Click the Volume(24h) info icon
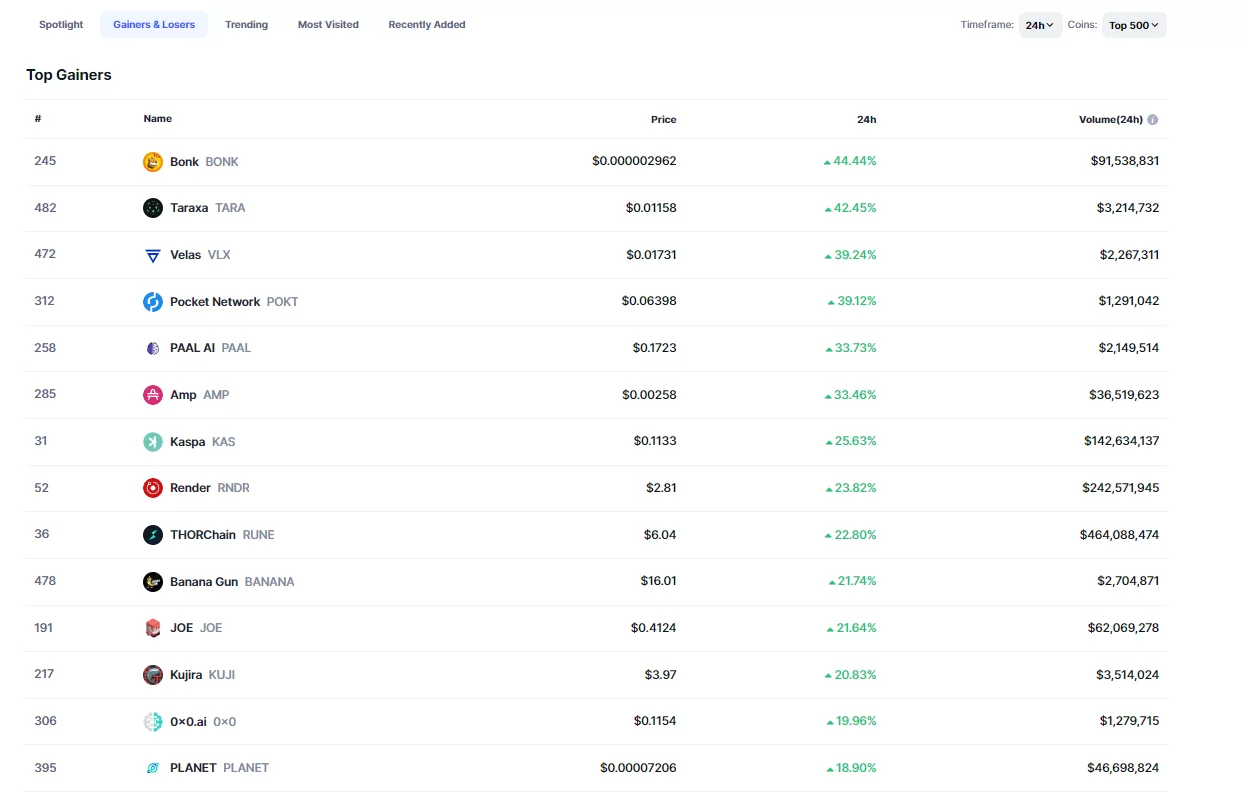The width and height of the screenshot is (1248, 797). tap(1153, 120)
